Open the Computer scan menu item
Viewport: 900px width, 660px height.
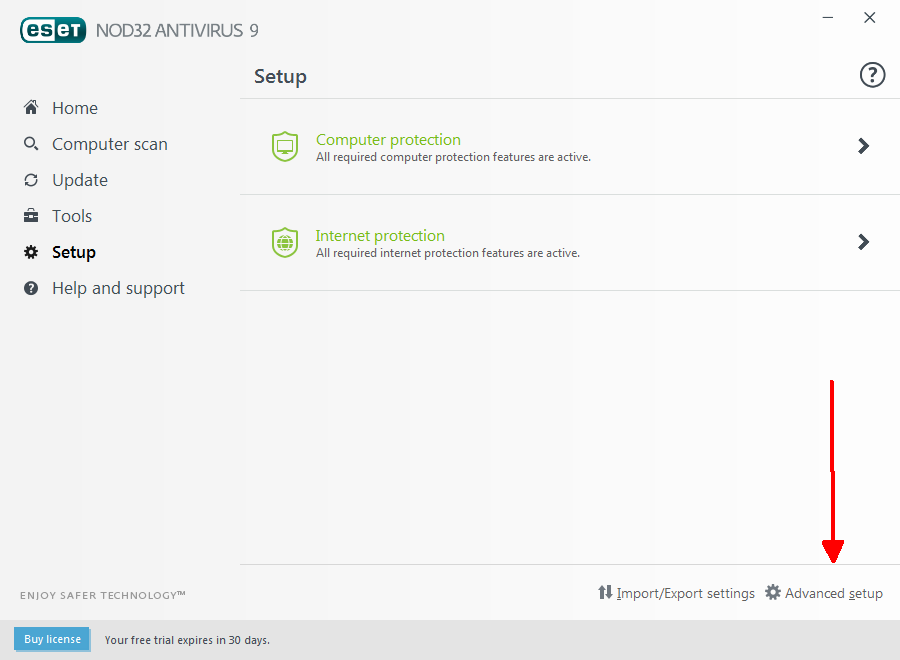coord(110,144)
